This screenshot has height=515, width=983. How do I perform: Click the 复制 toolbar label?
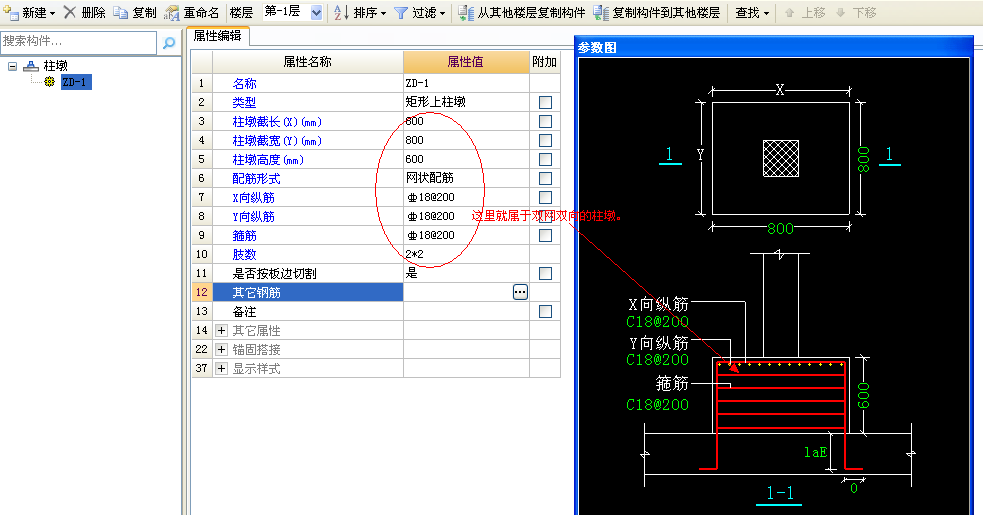click(144, 13)
